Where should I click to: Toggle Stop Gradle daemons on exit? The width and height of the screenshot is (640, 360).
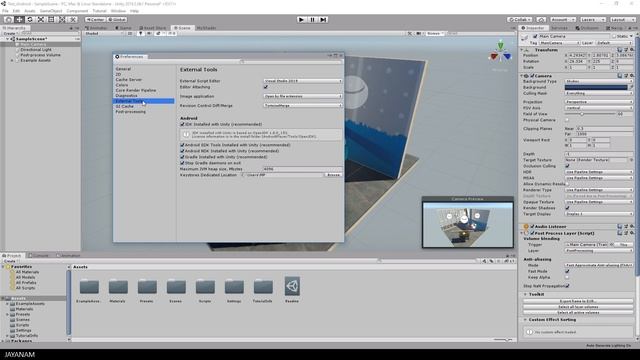pyautogui.click(x=182, y=163)
